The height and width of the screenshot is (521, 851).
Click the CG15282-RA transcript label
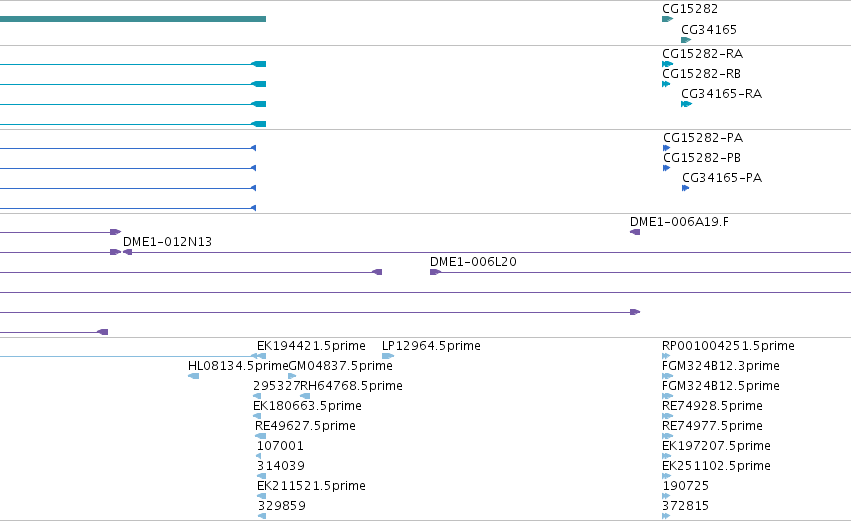[702, 54]
